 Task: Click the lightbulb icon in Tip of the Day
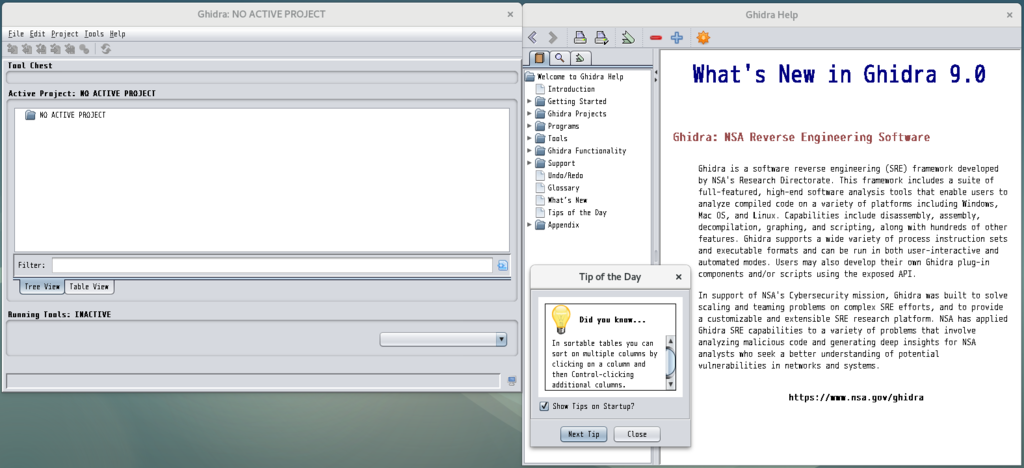click(x=561, y=320)
